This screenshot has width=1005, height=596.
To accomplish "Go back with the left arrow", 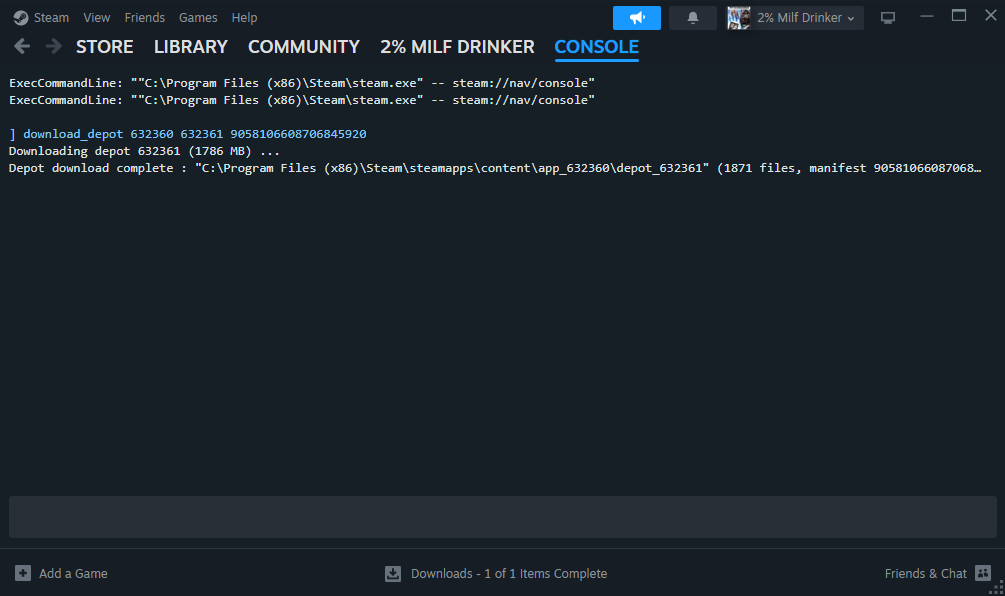I will pyautogui.click(x=22, y=46).
